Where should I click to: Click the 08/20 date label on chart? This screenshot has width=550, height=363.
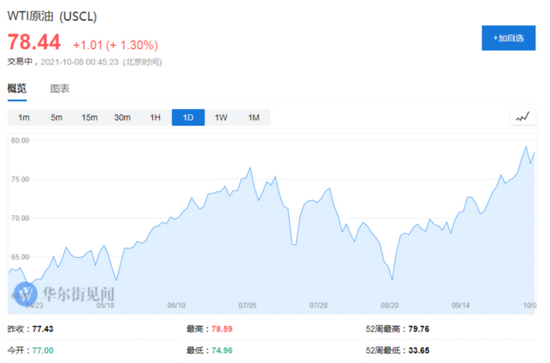(389, 305)
